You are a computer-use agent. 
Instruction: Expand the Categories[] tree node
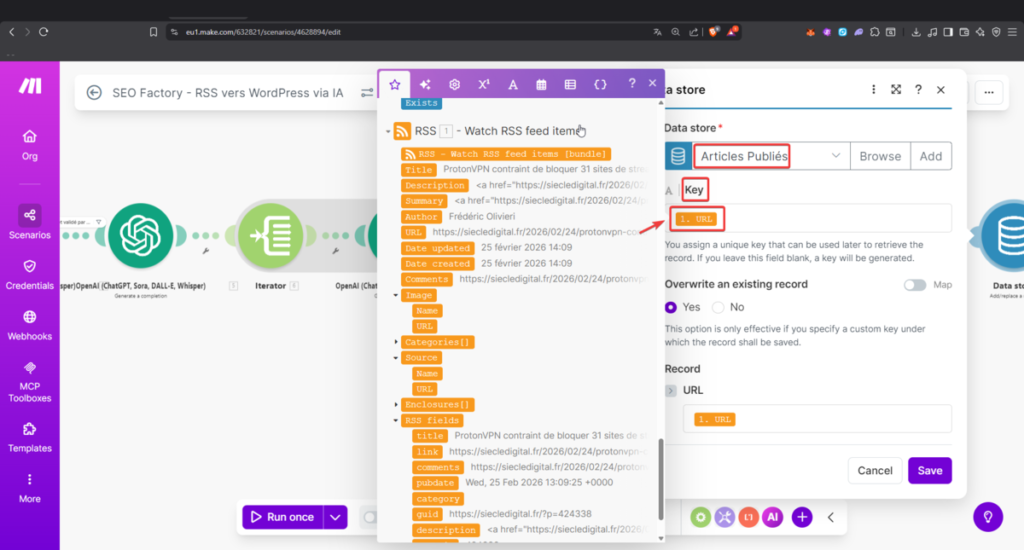(397, 342)
